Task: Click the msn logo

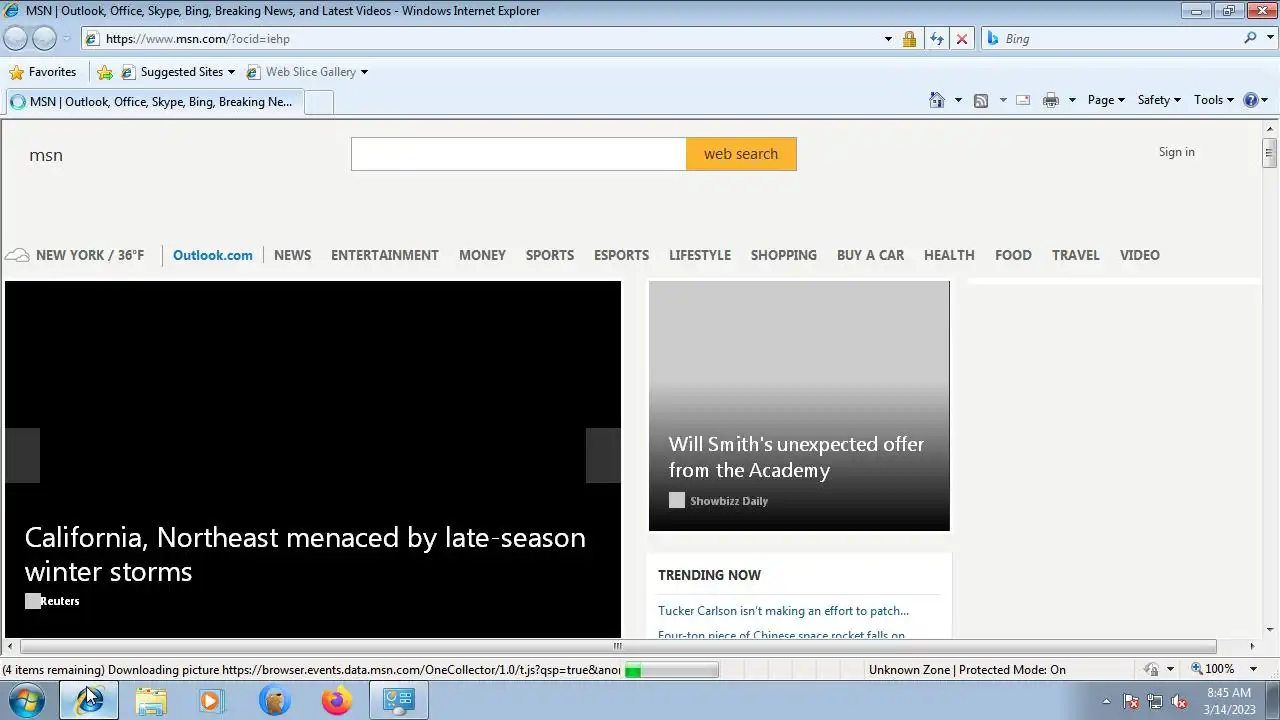Action: (x=46, y=155)
